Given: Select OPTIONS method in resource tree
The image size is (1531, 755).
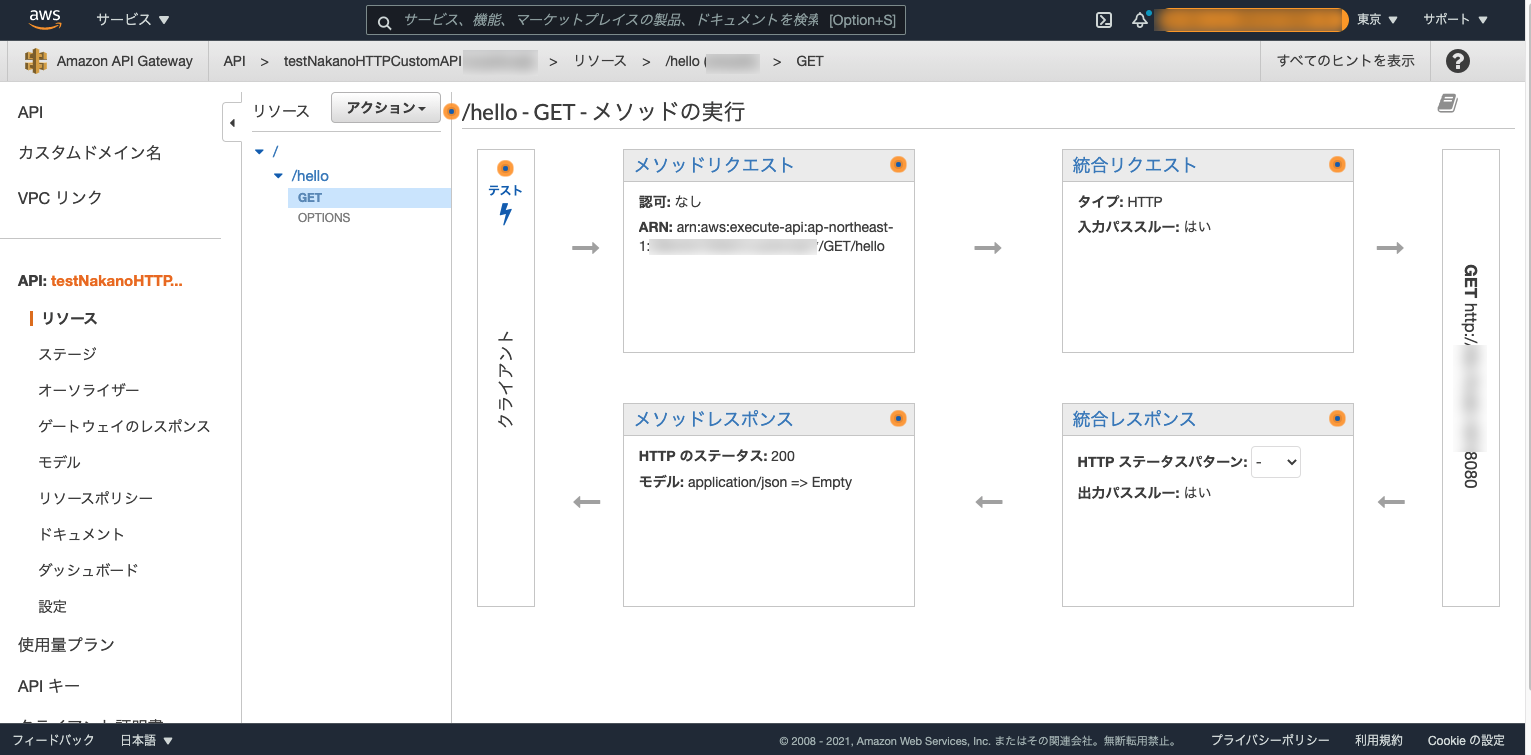Looking at the screenshot, I should [324, 218].
